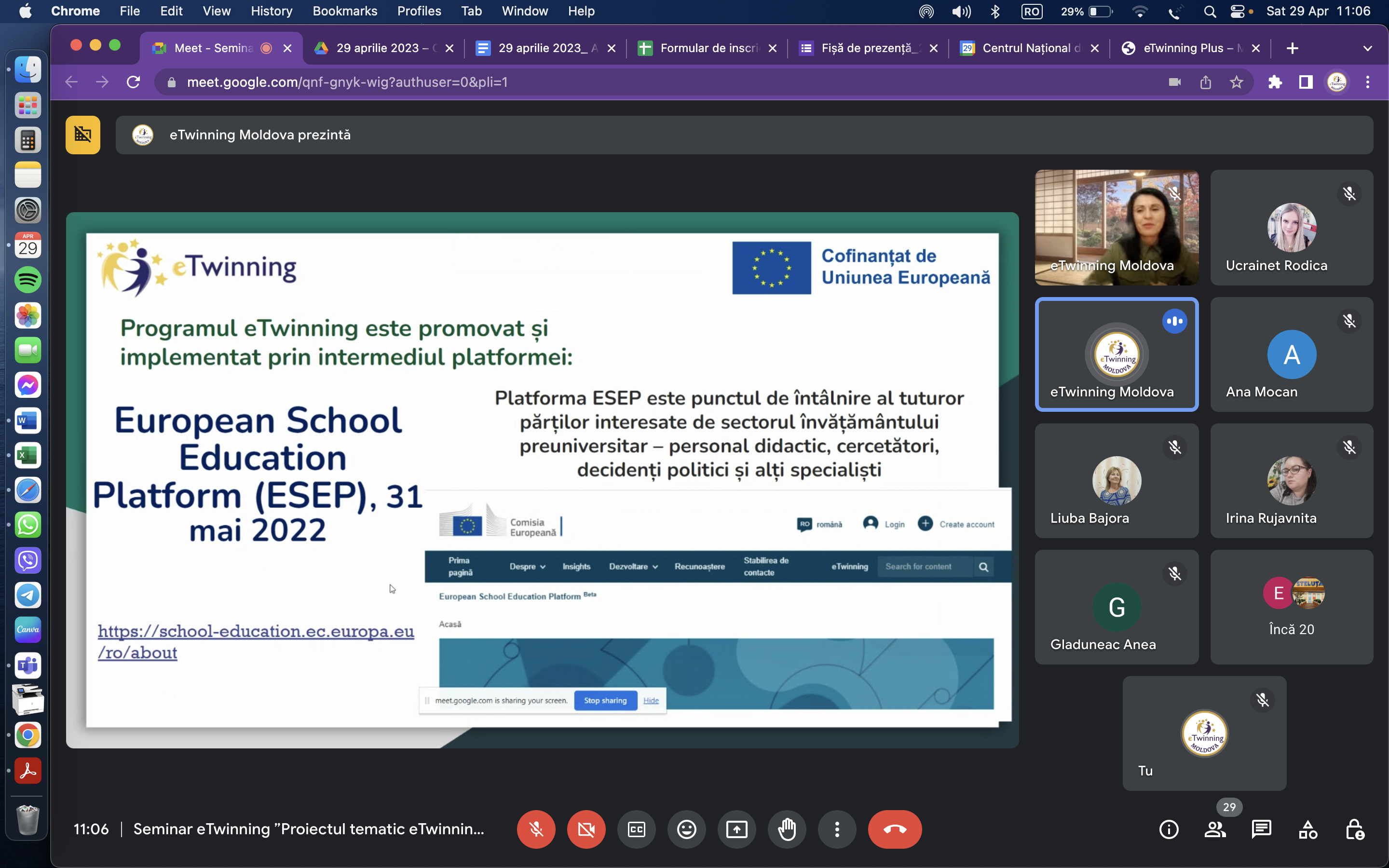Switch to the 29 aprilie 2023 Docs tab
Viewport: 1389px width, 868px height.
click(545, 48)
